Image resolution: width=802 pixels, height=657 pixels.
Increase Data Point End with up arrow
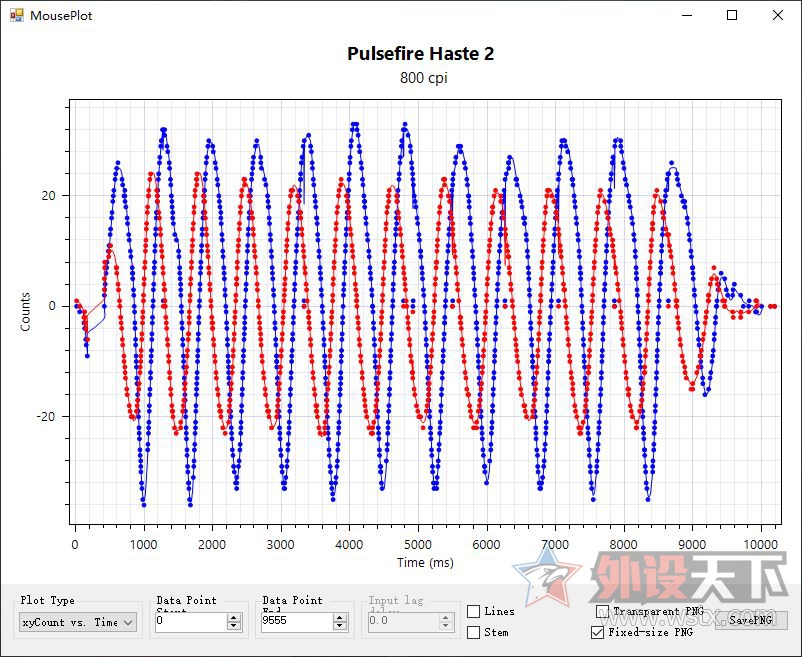pyautogui.click(x=340, y=618)
